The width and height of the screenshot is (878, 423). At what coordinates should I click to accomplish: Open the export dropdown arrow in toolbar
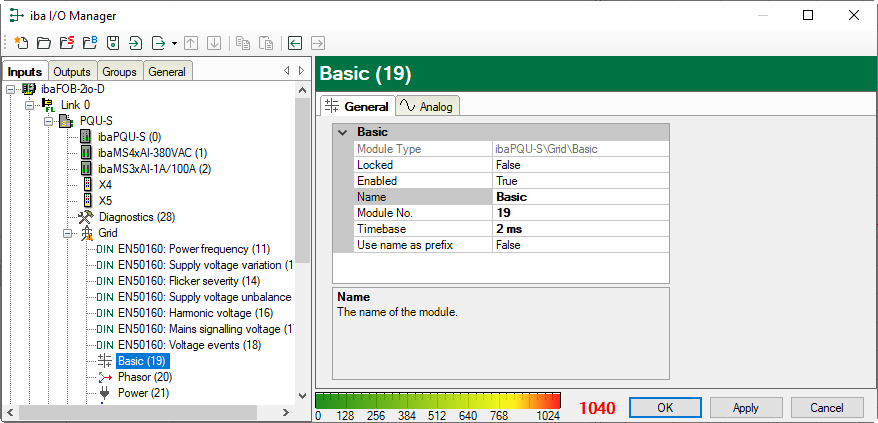(x=174, y=43)
